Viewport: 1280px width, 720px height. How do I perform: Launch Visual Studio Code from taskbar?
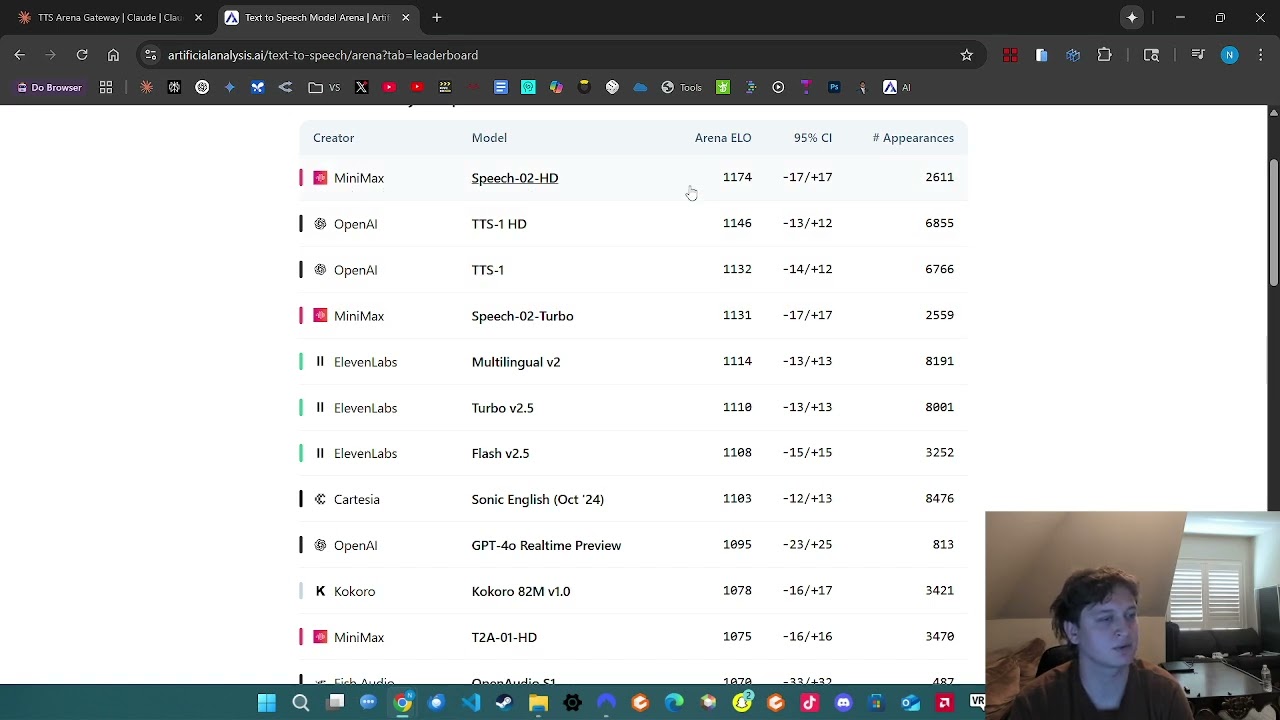(471, 703)
